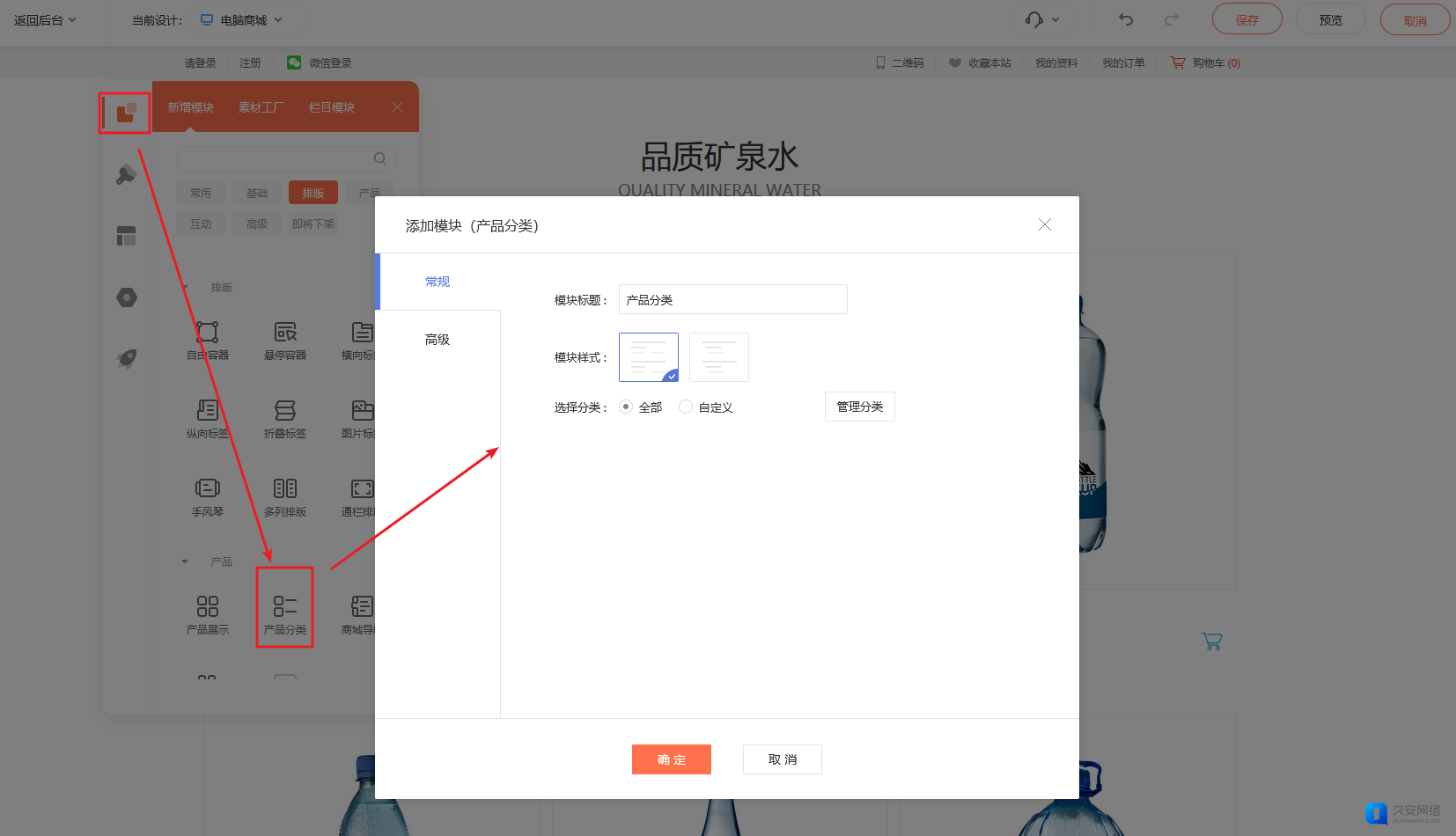This screenshot has height=836, width=1456.
Task: Select the 自定义 category radio button
Action: coord(686,407)
